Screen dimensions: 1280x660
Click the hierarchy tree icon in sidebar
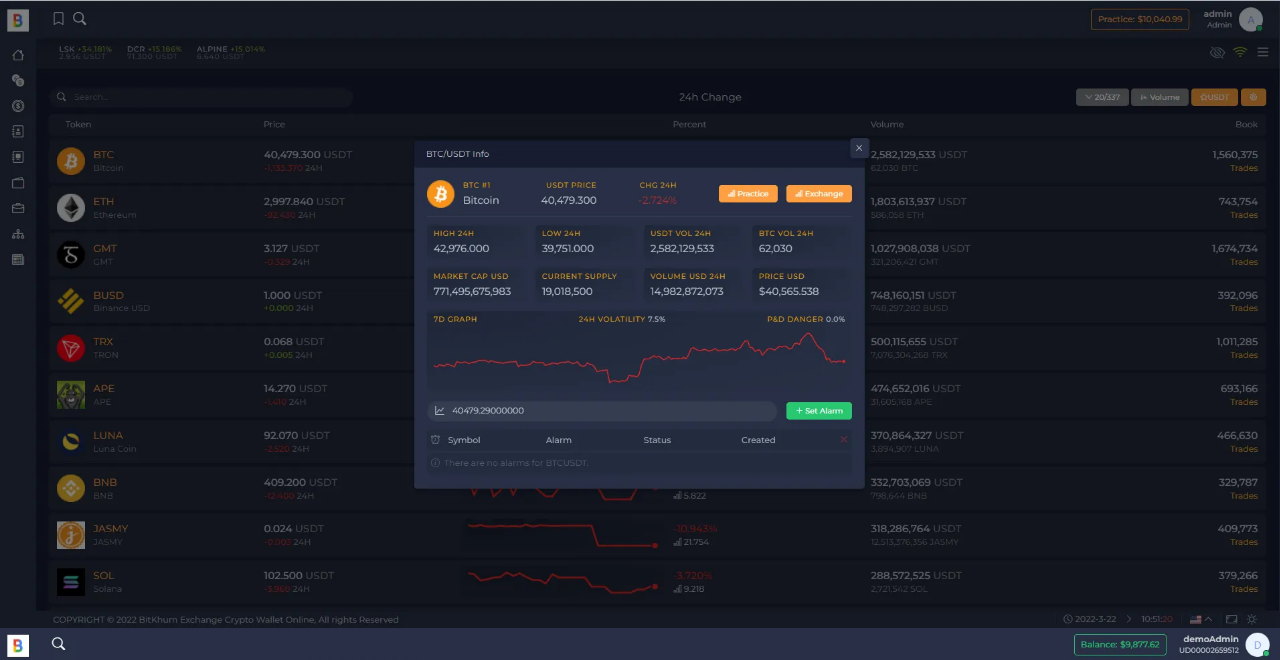[18, 234]
